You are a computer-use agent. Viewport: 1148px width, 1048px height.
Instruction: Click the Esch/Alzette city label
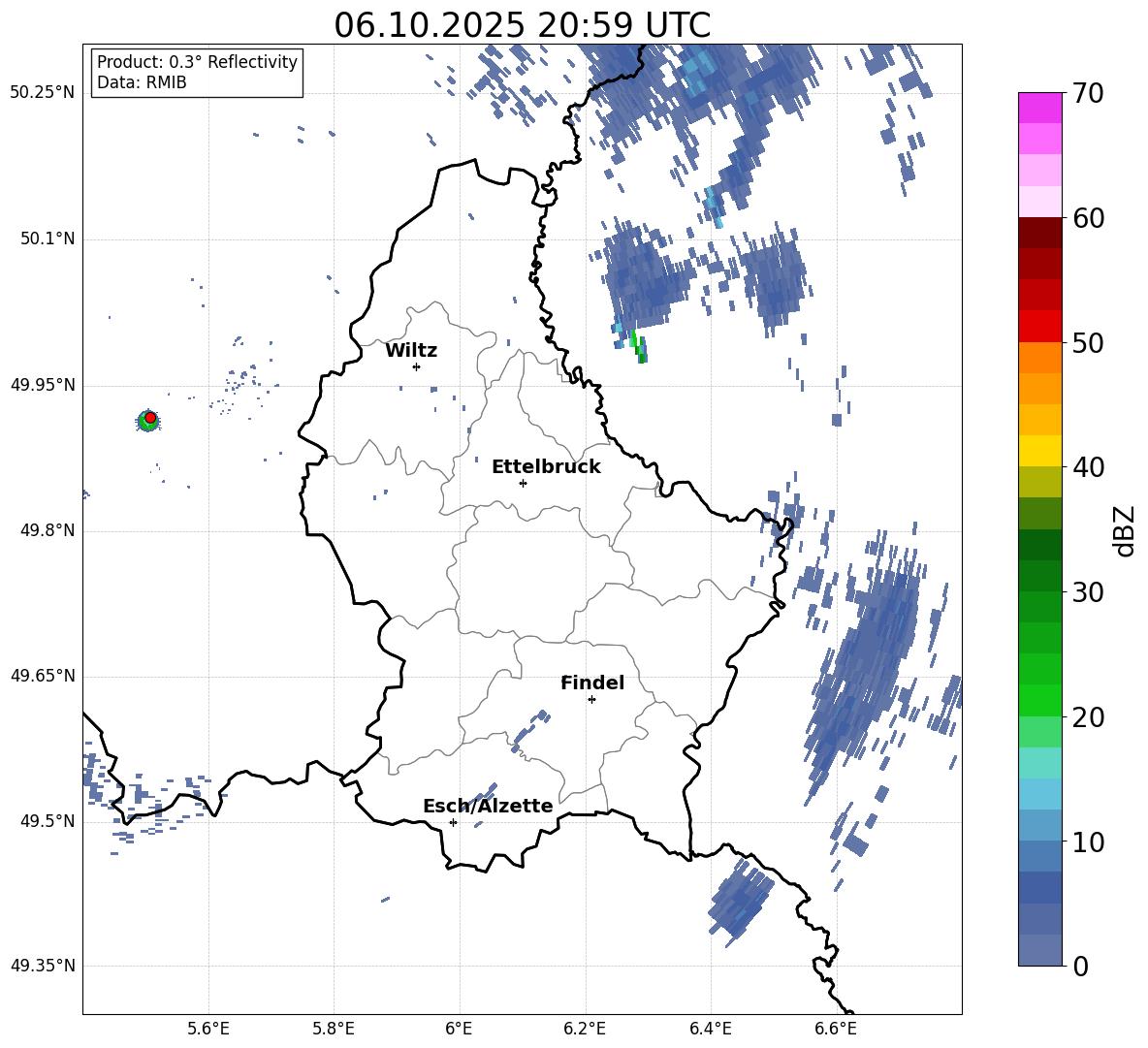[x=488, y=807]
